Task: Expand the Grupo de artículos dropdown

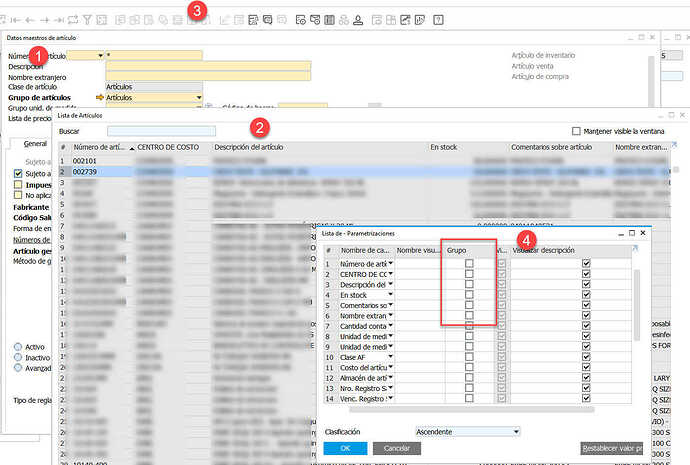Action: pyautogui.click(x=198, y=98)
